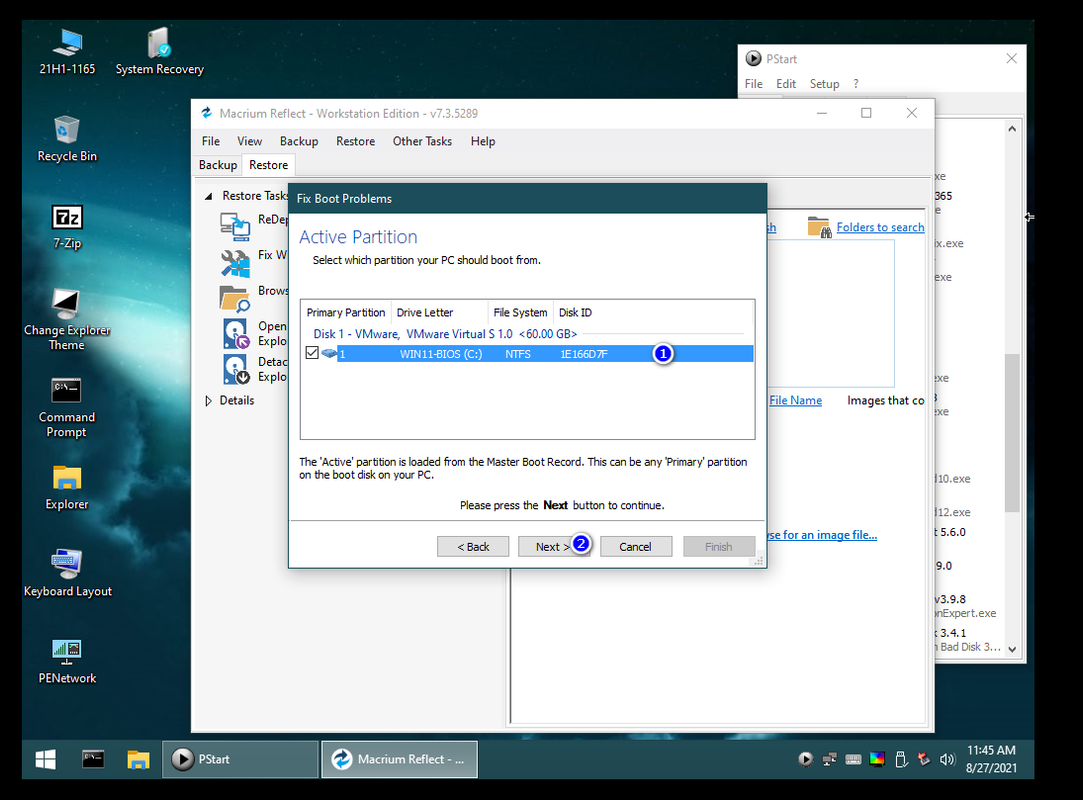Open the Explorer desktop shortcut

click(x=67, y=487)
